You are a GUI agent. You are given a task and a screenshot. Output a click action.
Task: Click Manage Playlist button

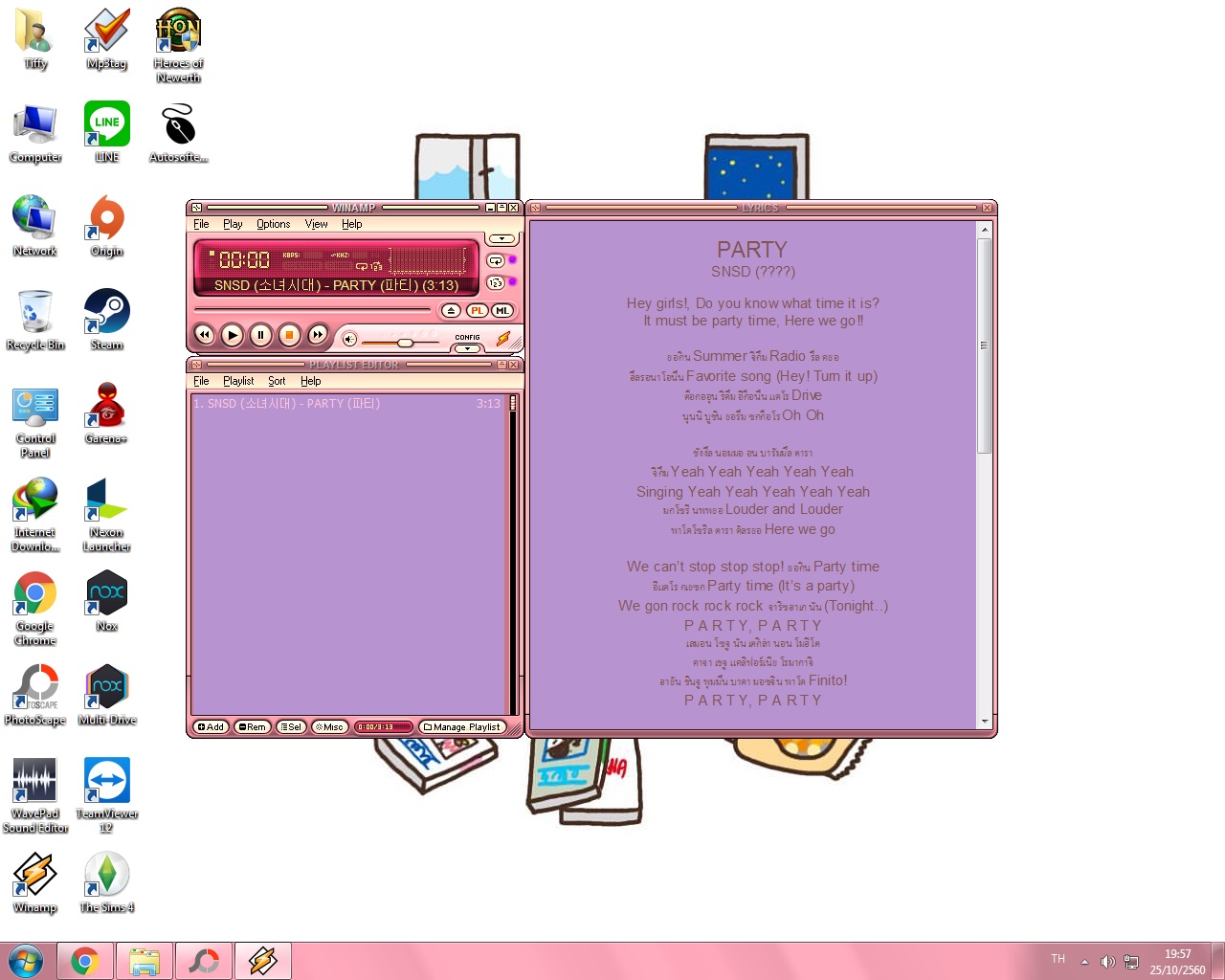pyautogui.click(x=462, y=727)
